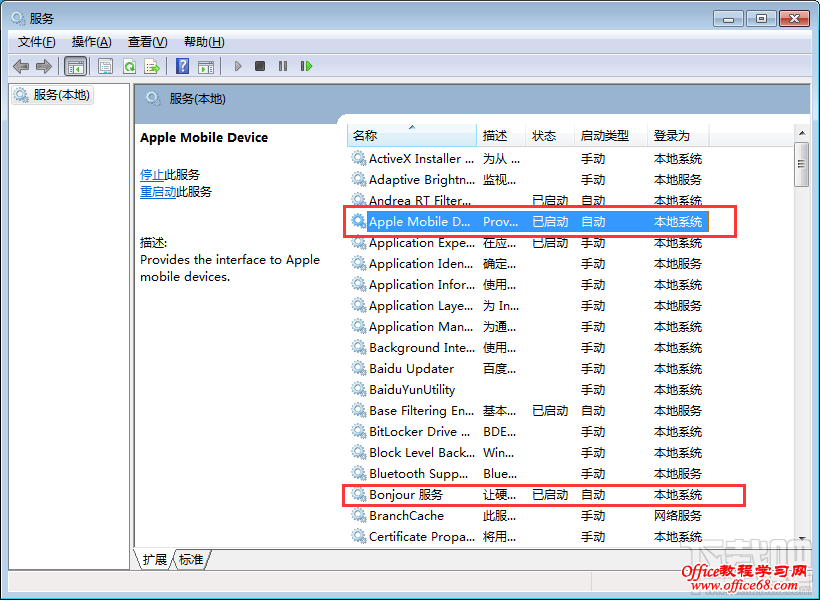Click the Export List toolbar icon
Viewport: 820px width, 600px height.
click(152, 66)
